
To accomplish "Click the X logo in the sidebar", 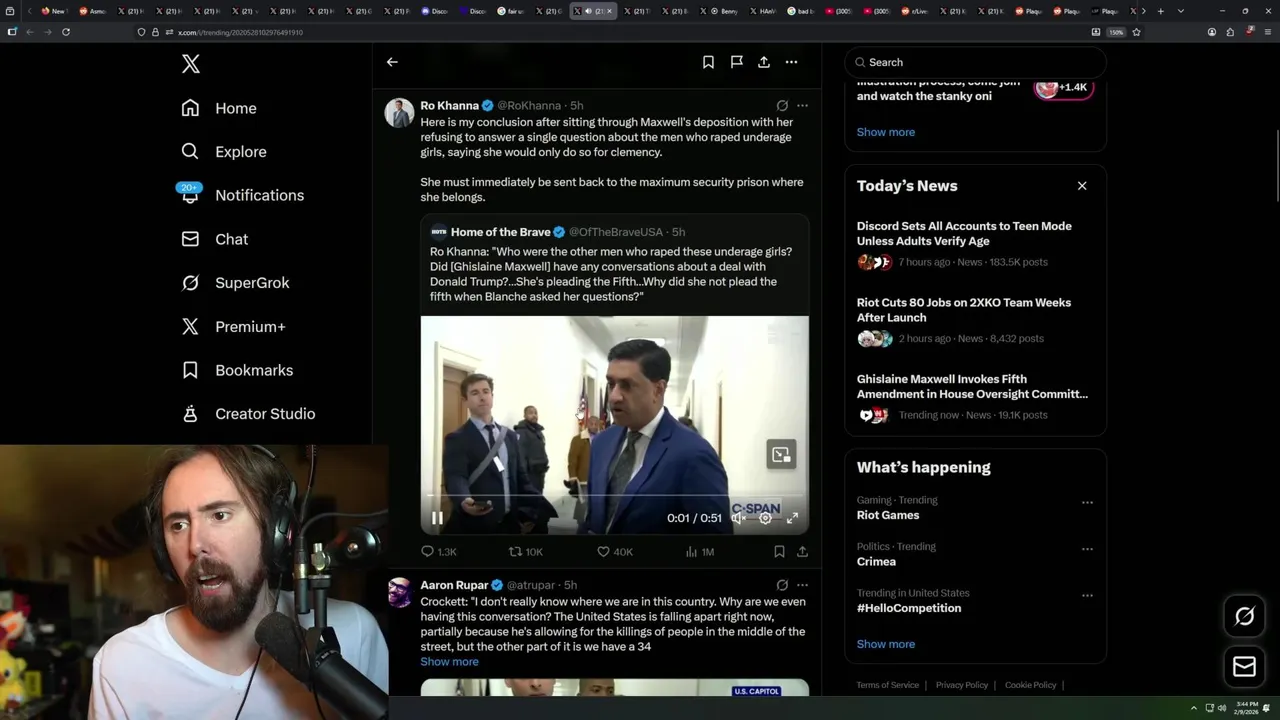I will [191, 64].
